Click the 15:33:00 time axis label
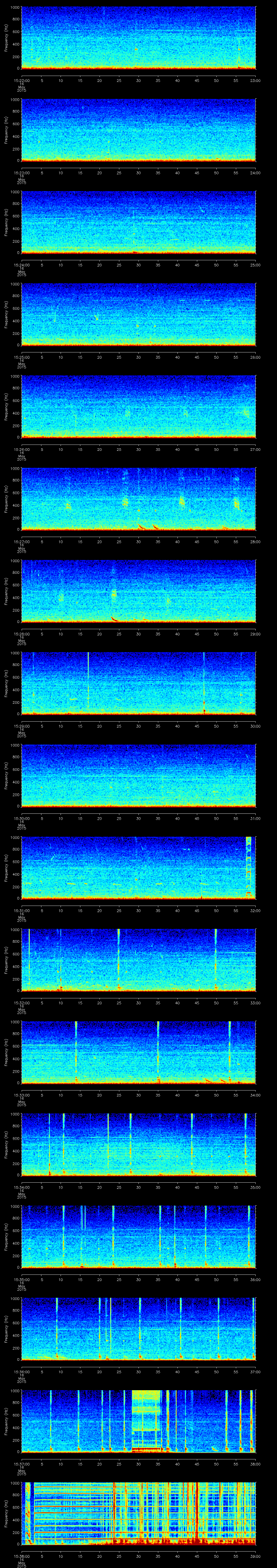This screenshot has height=1568, width=277. click(x=21, y=1095)
